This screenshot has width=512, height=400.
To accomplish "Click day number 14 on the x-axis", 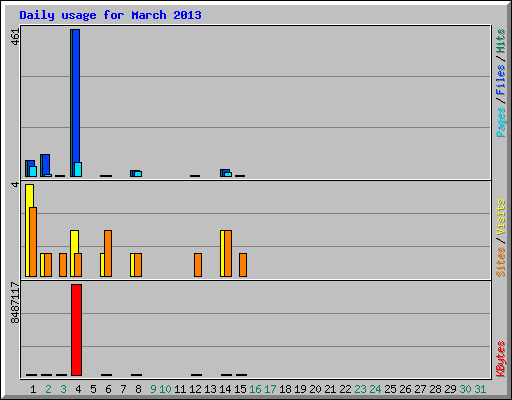I will 225,389.
